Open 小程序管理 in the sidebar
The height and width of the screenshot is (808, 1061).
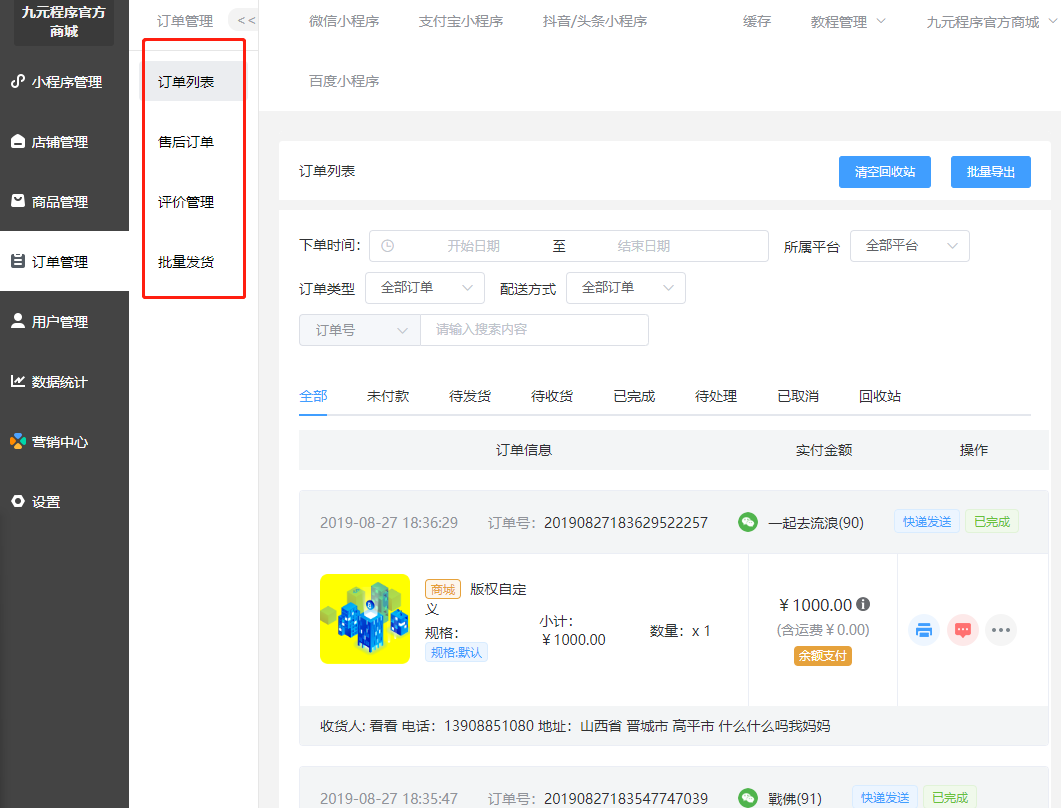tap(64, 82)
